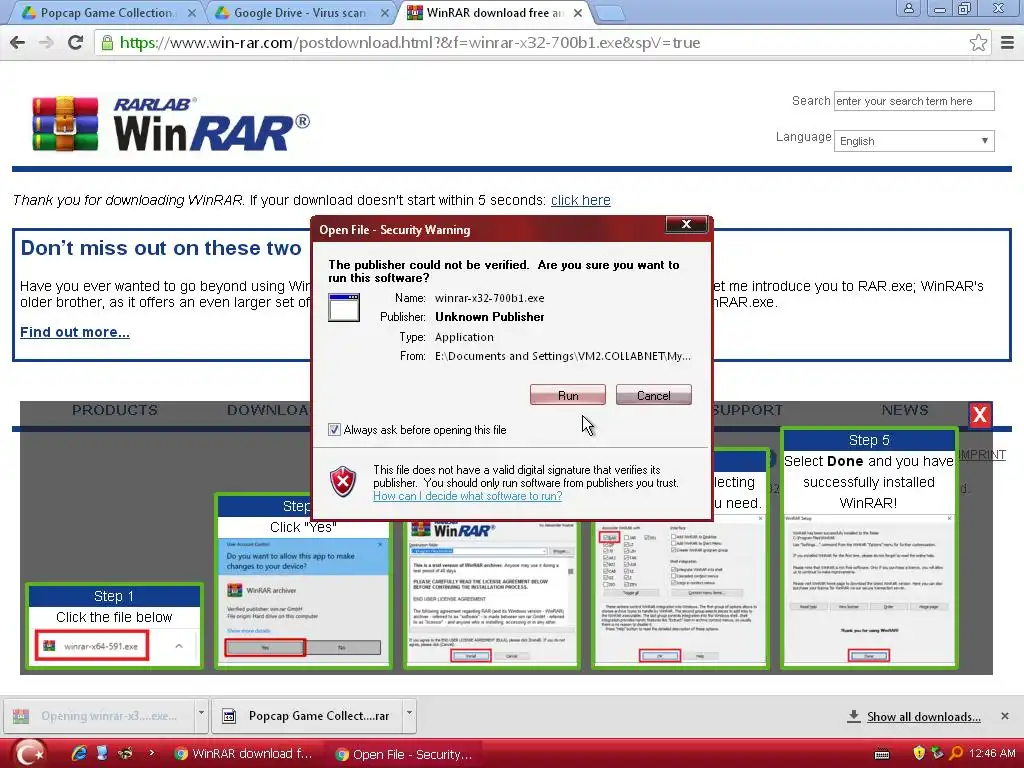Viewport: 1024px width, 768px height.
Task: Open the Chrome hamburger menu
Action: tap(1007, 42)
